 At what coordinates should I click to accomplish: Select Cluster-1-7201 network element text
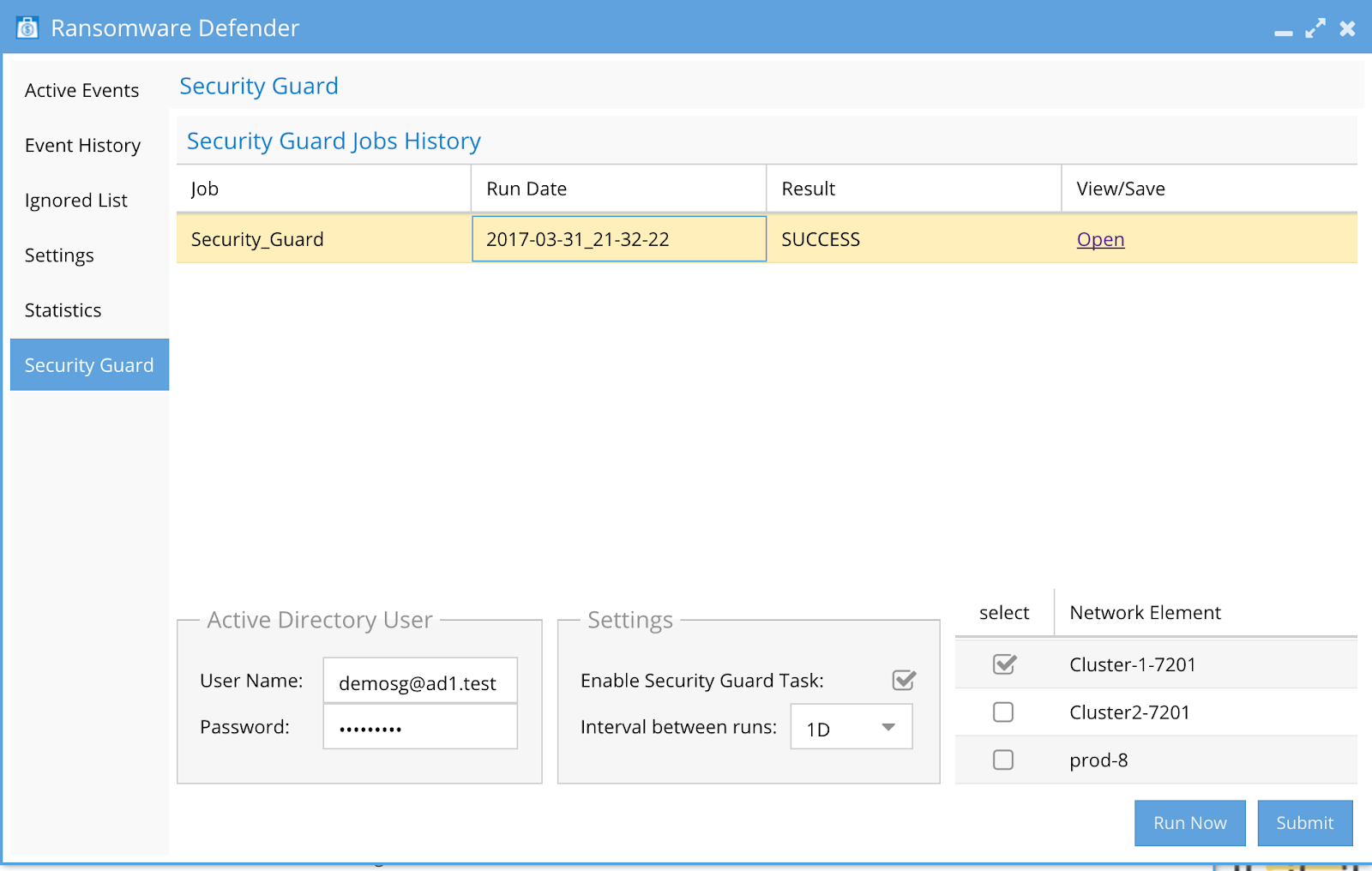pyautogui.click(x=1132, y=664)
